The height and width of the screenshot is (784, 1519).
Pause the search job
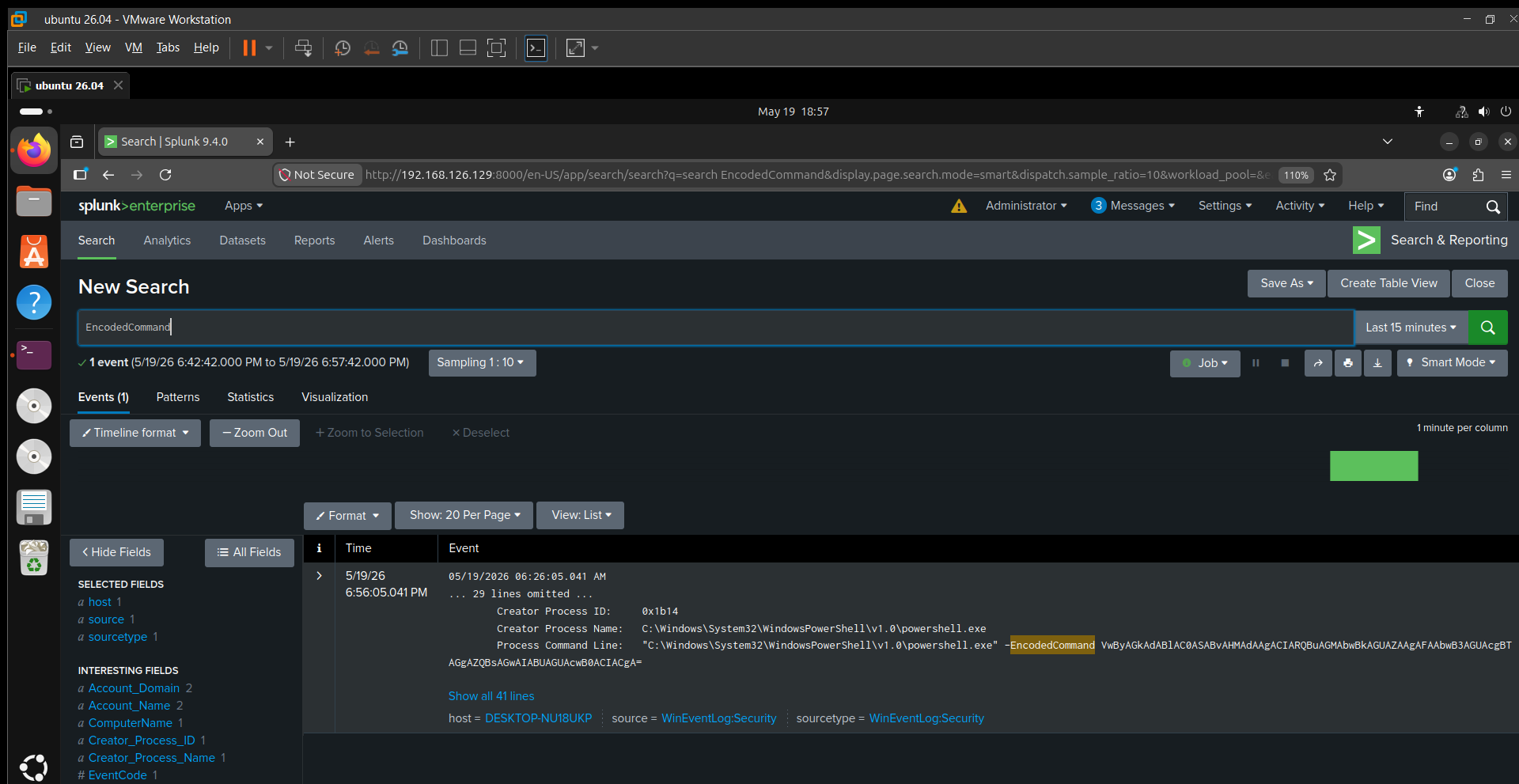(x=1256, y=363)
